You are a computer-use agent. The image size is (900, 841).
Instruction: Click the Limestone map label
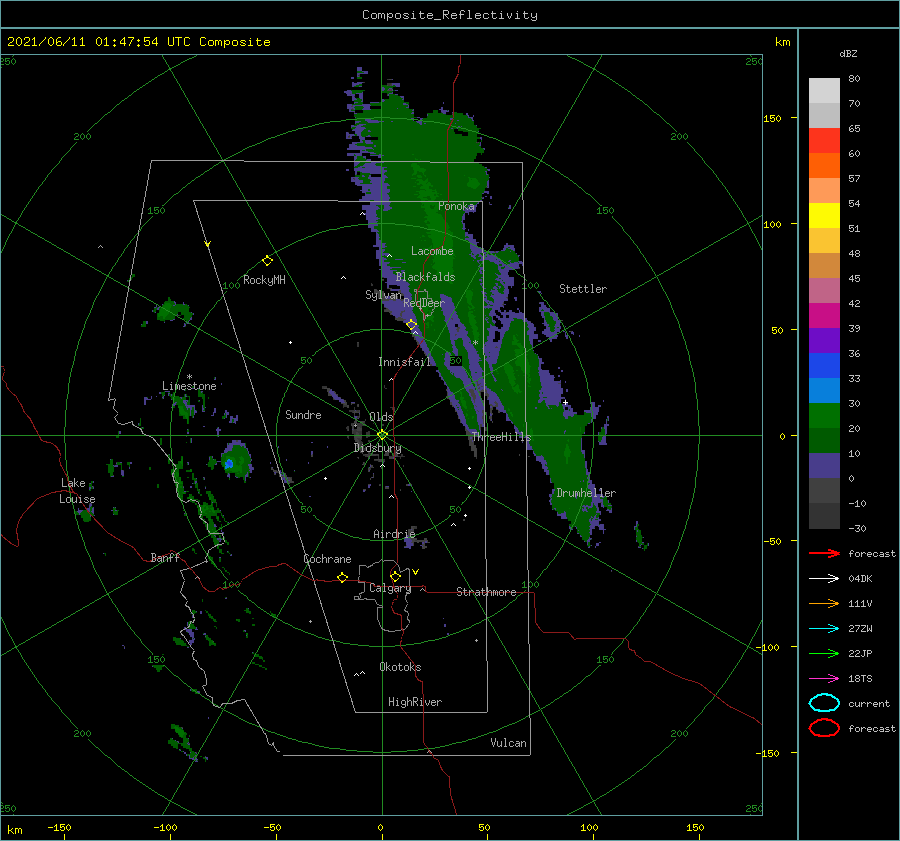189,386
